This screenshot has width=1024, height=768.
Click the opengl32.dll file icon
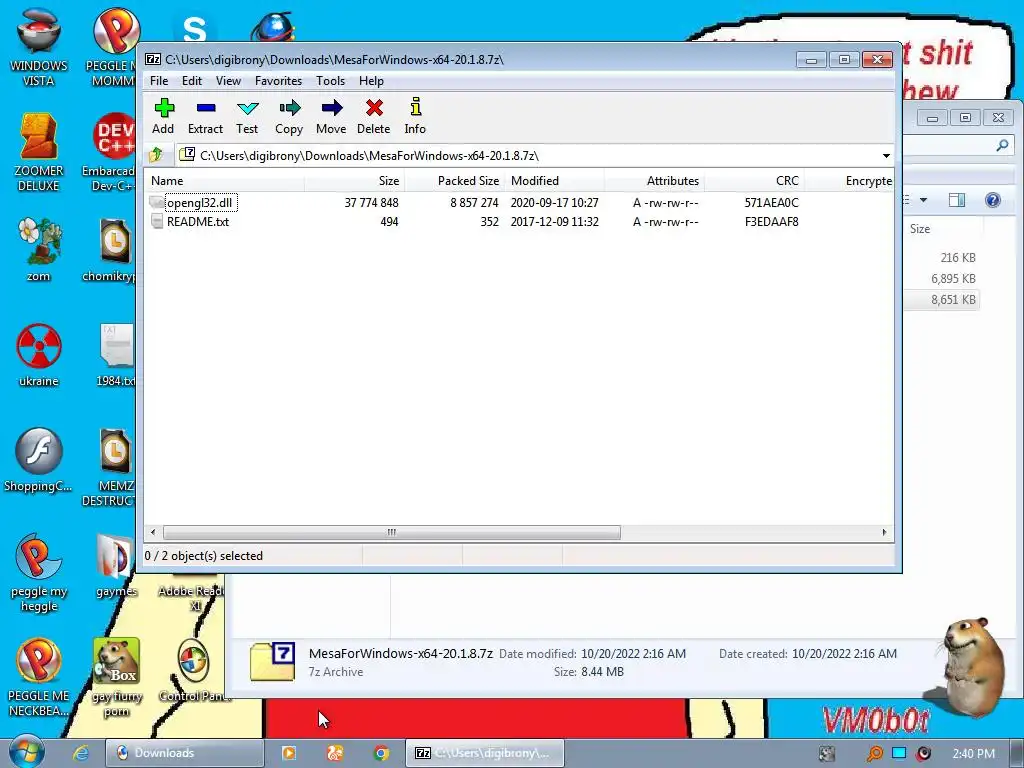click(156, 202)
